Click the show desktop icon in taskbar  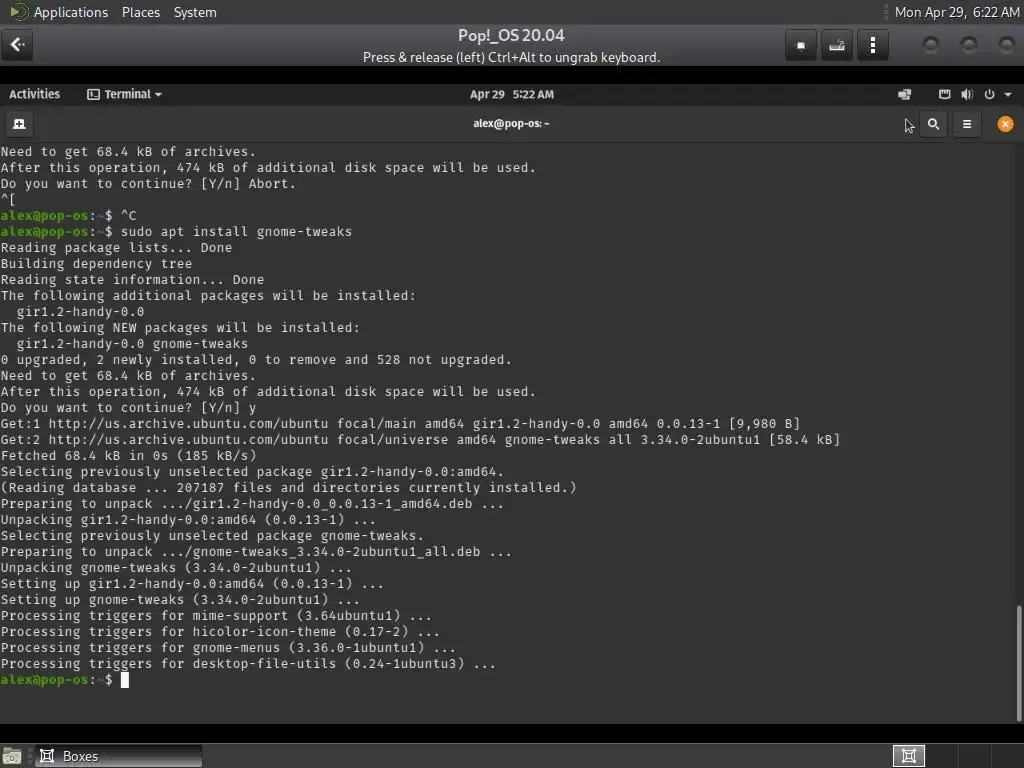[x=12, y=756]
